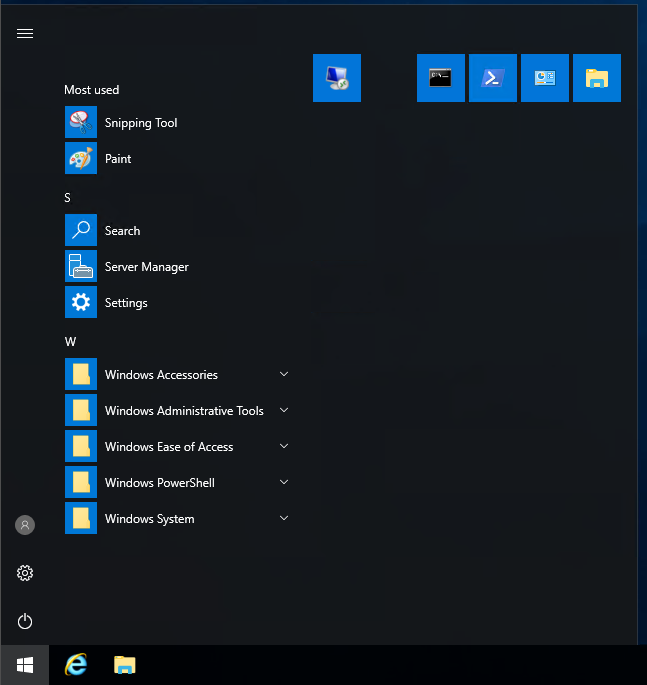Expand the hamburger menu at top left
647x685 pixels.
[25, 34]
